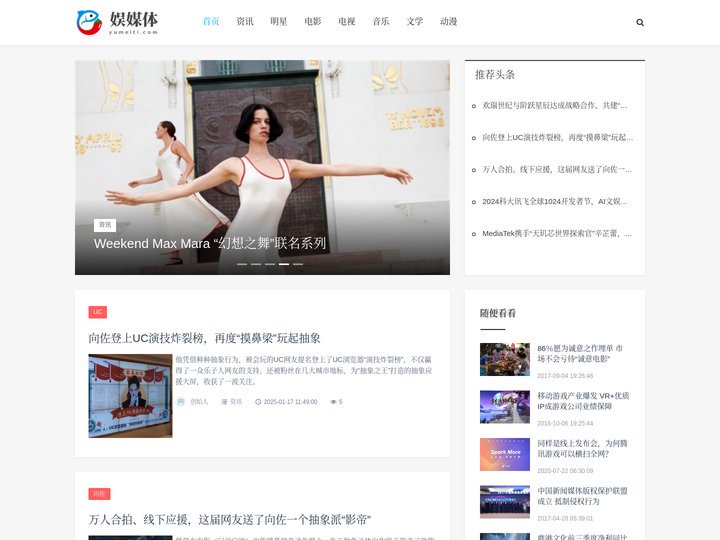
Task: Click timestamp 2020-07-22 06:30:09
Action: 565,471
